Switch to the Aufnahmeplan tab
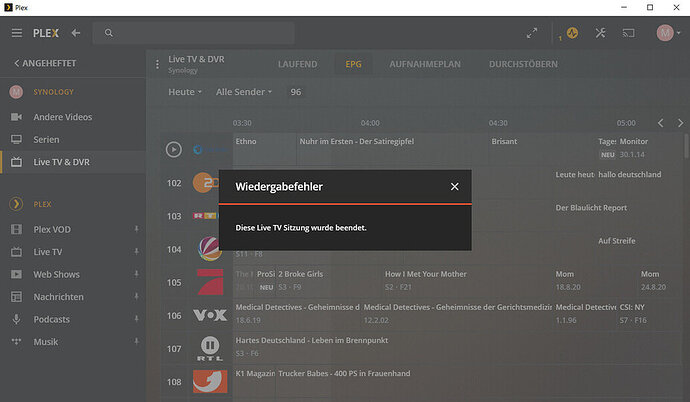Image resolution: width=690 pixels, height=402 pixels. 425,64
